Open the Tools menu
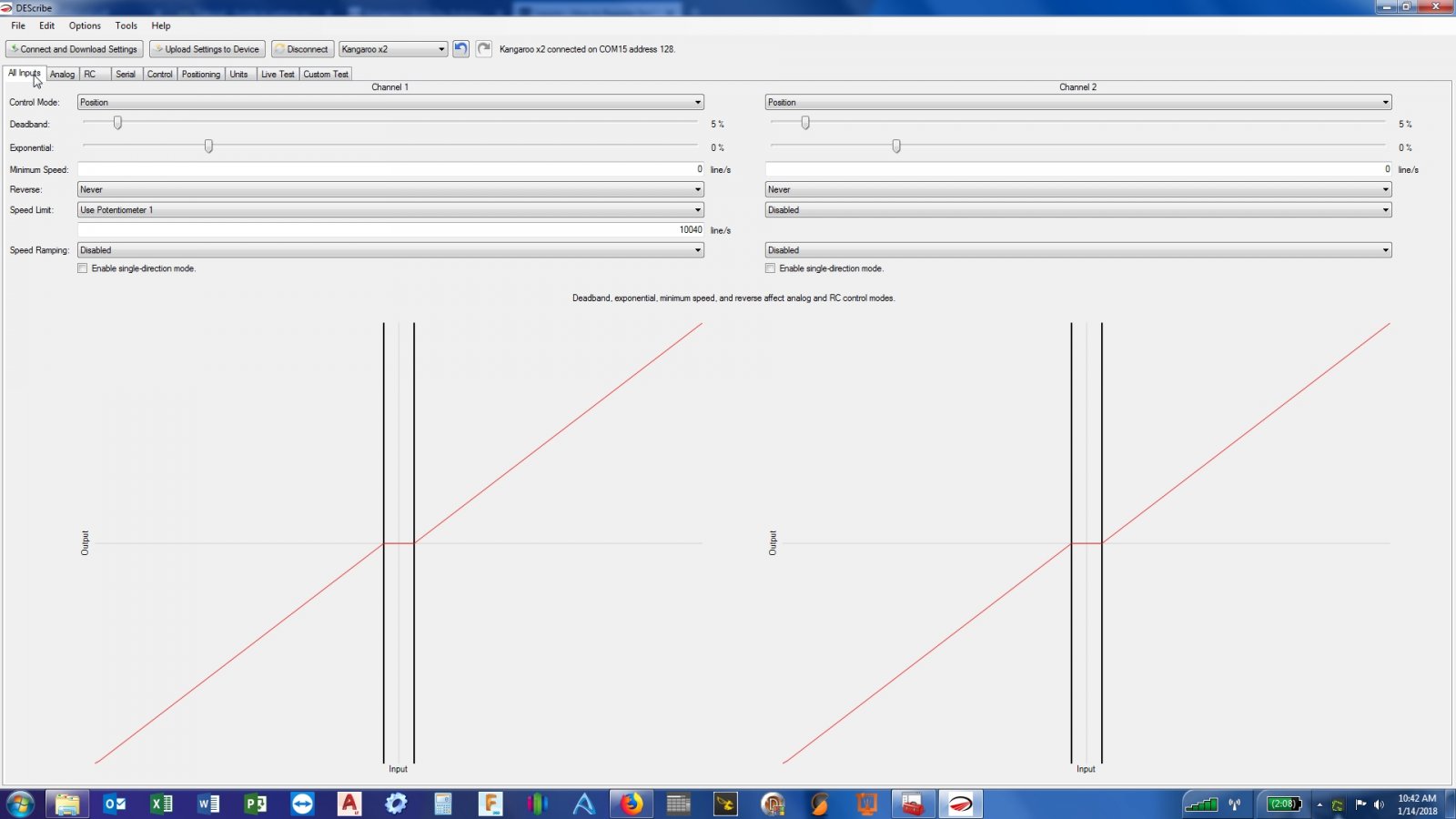The height and width of the screenshot is (819, 1456). coord(126,25)
